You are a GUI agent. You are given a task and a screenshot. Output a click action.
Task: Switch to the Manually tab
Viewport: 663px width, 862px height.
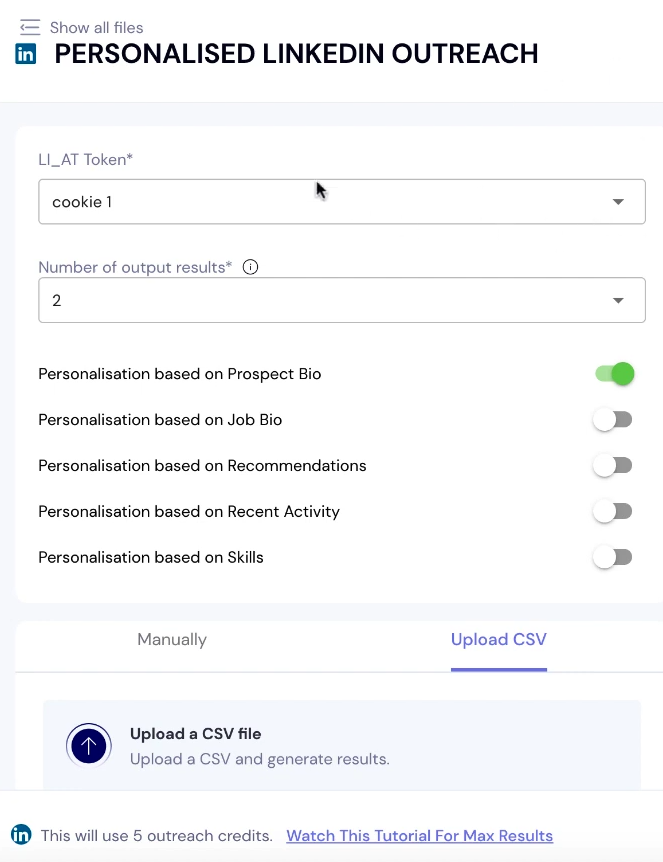click(x=172, y=639)
